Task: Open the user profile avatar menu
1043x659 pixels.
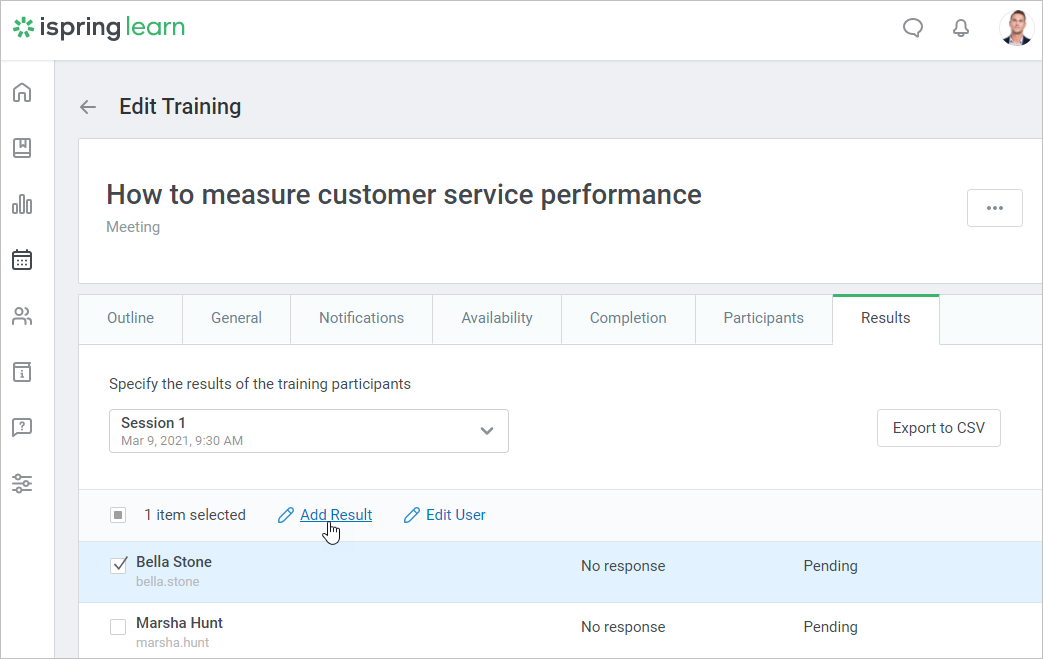Action: (x=1017, y=28)
